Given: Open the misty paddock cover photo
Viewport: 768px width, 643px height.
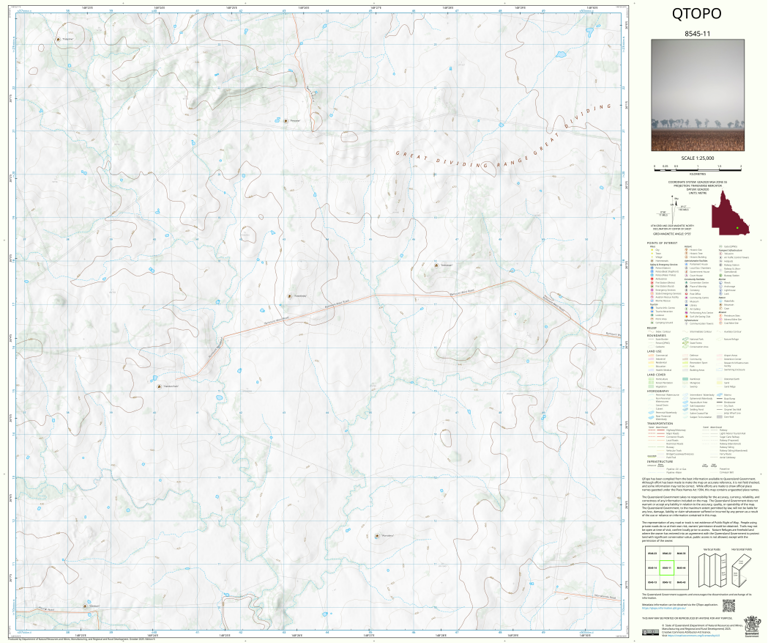Looking at the screenshot, I should (697, 95).
